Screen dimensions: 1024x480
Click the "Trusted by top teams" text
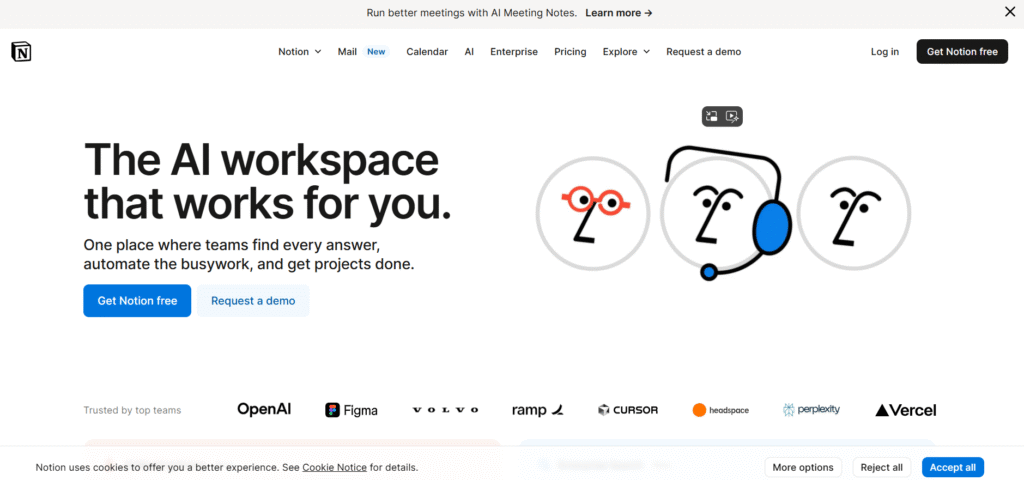click(x=132, y=410)
